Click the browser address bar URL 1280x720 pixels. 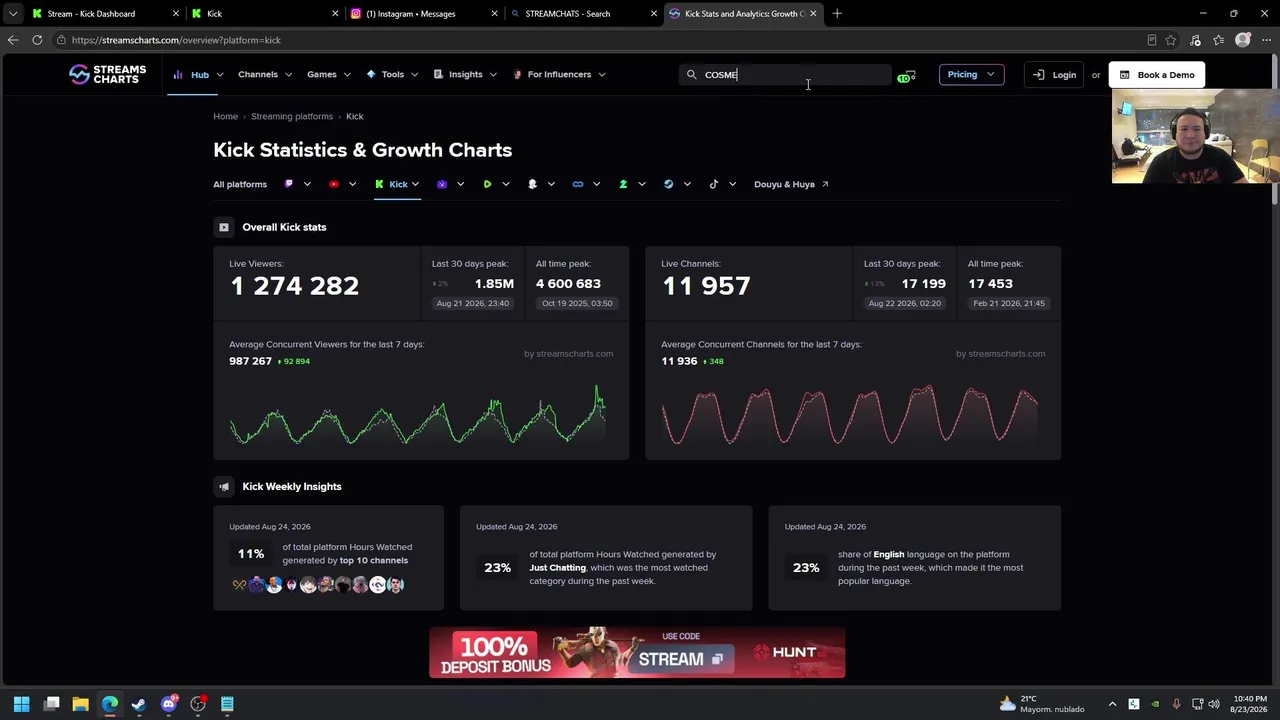(176, 40)
